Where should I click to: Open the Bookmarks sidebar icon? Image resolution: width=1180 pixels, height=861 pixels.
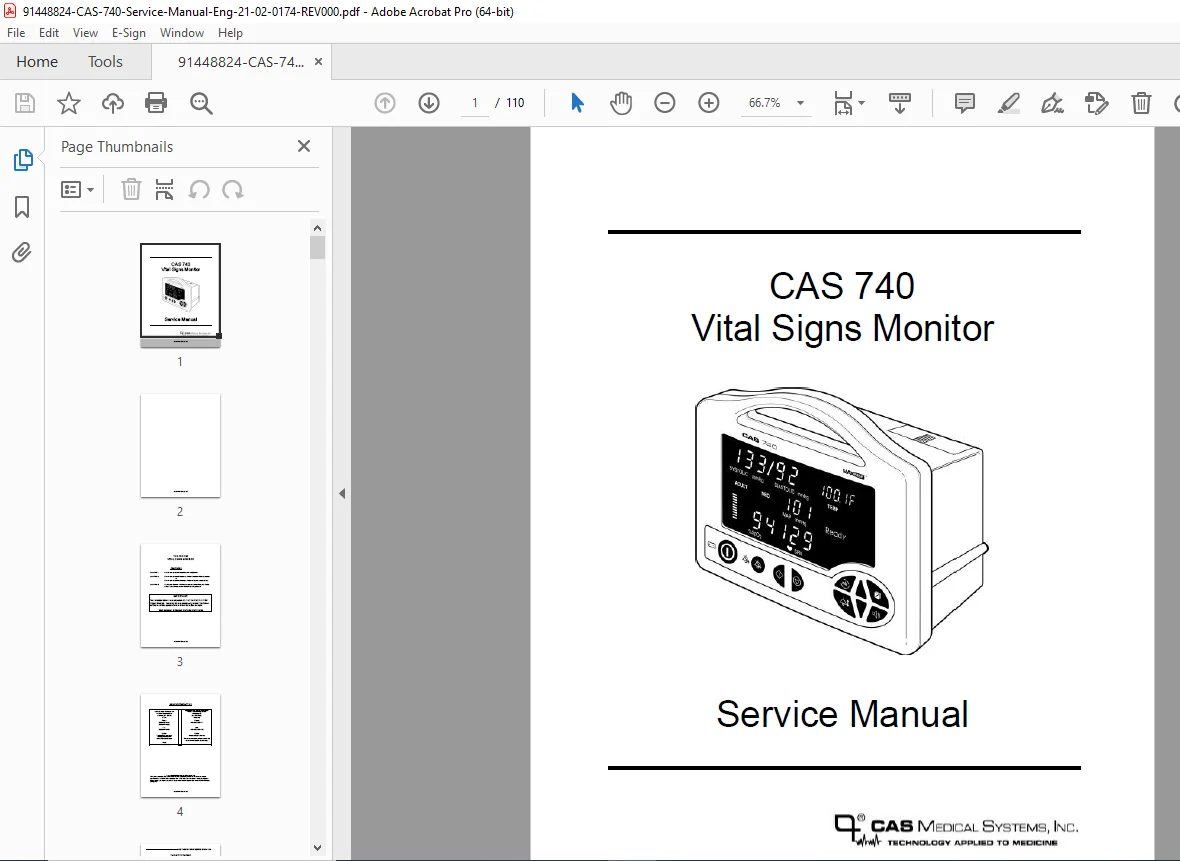point(22,207)
